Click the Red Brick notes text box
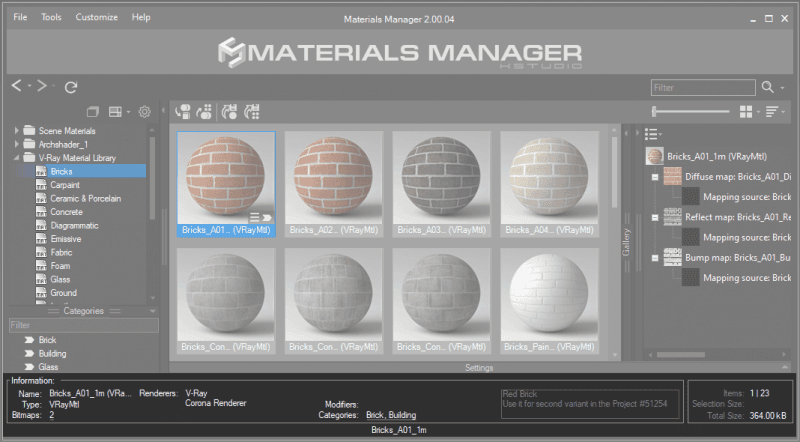The height and width of the screenshot is (442, 800). (x=591, y=404)
